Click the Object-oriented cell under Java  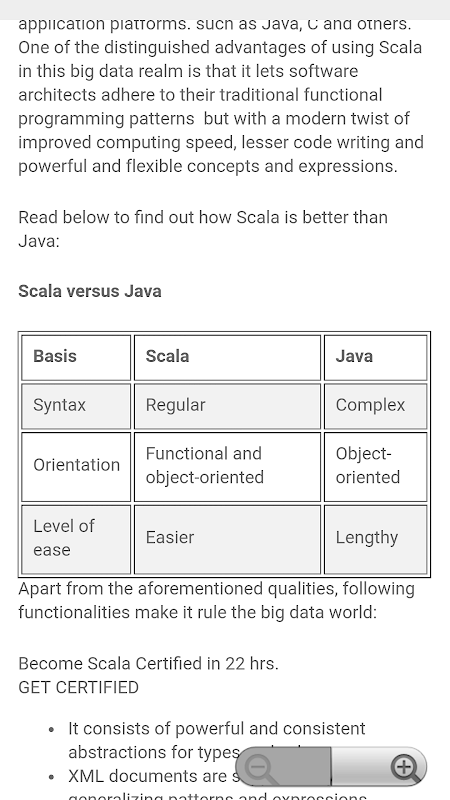(376, 466)
